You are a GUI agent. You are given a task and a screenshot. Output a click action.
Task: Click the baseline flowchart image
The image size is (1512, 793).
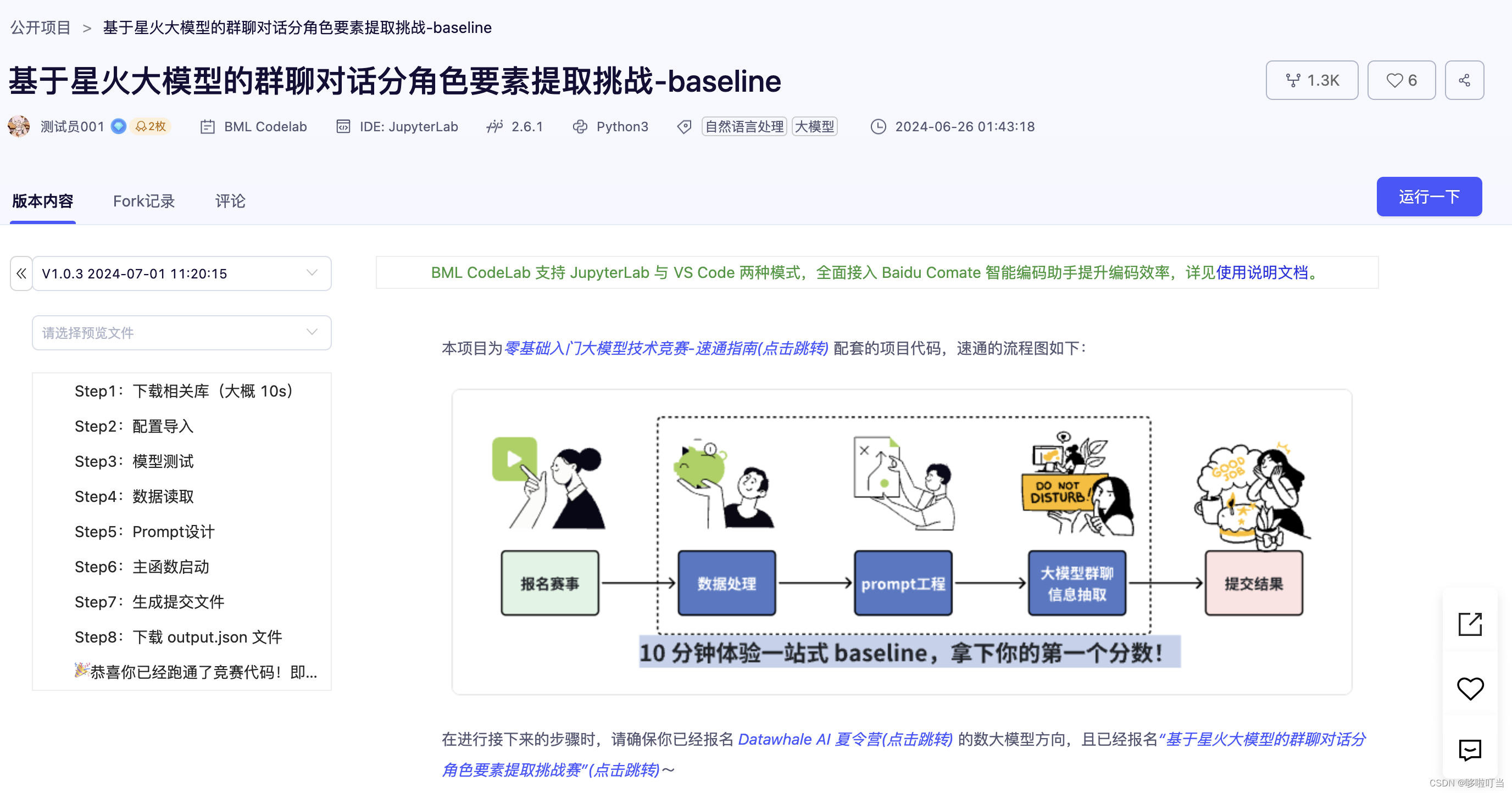click(902, 541)
